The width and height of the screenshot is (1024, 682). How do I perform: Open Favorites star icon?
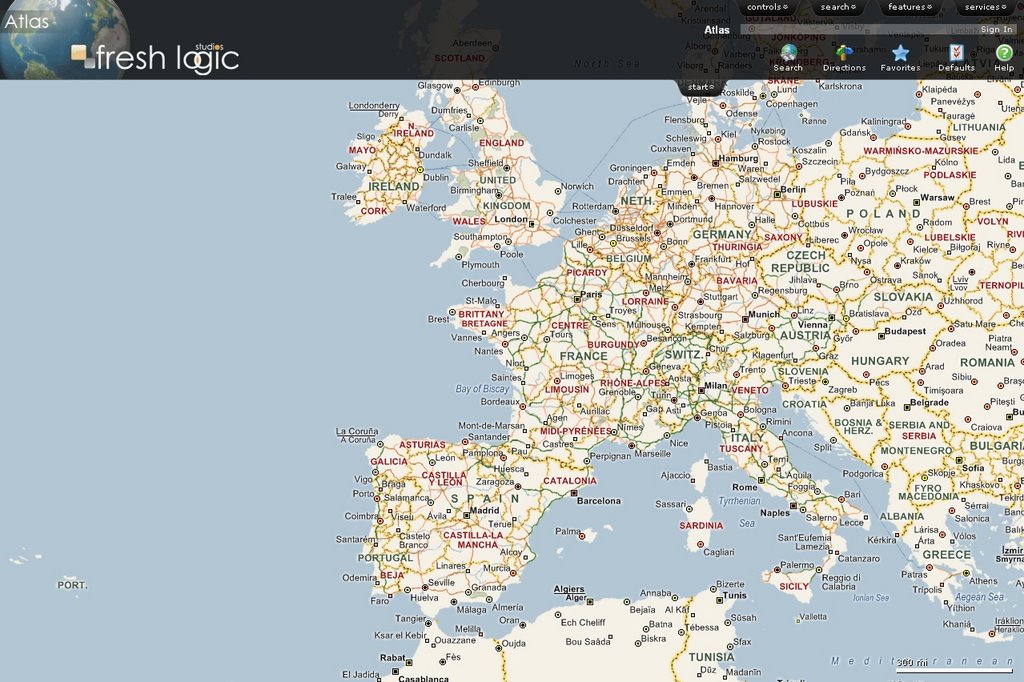click(x=901, y=52)
